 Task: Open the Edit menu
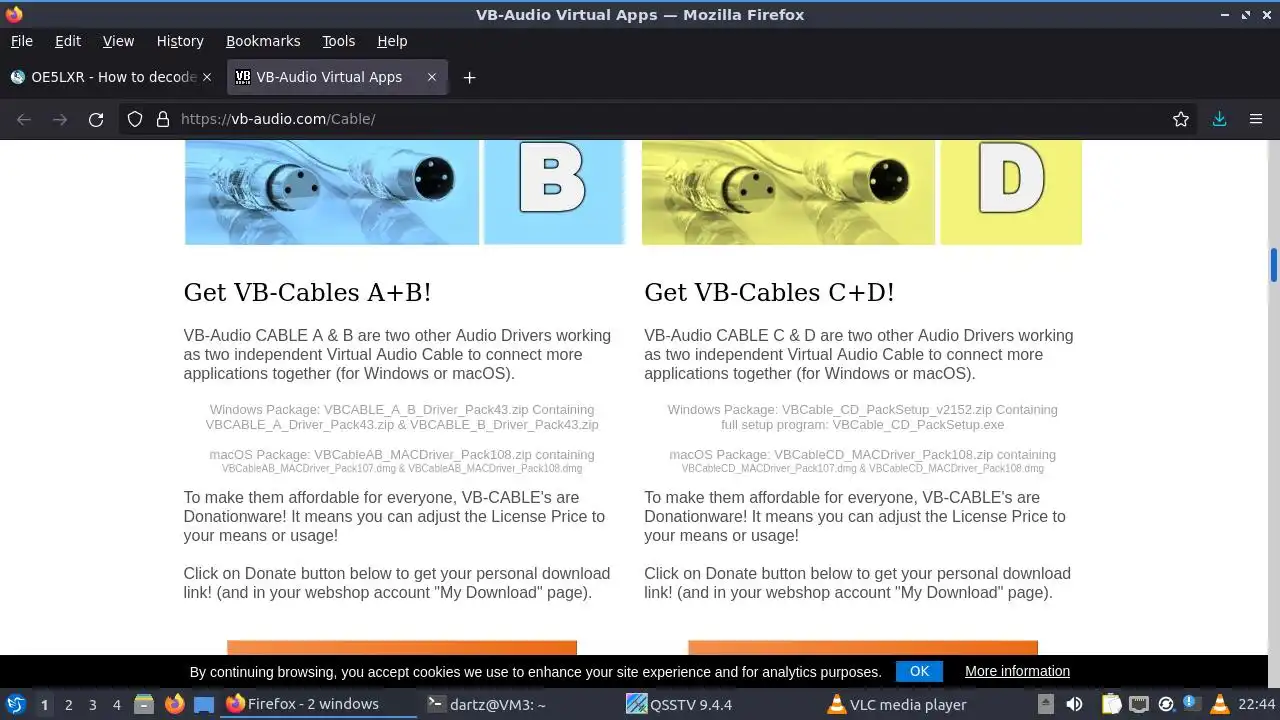coord(68,41)
